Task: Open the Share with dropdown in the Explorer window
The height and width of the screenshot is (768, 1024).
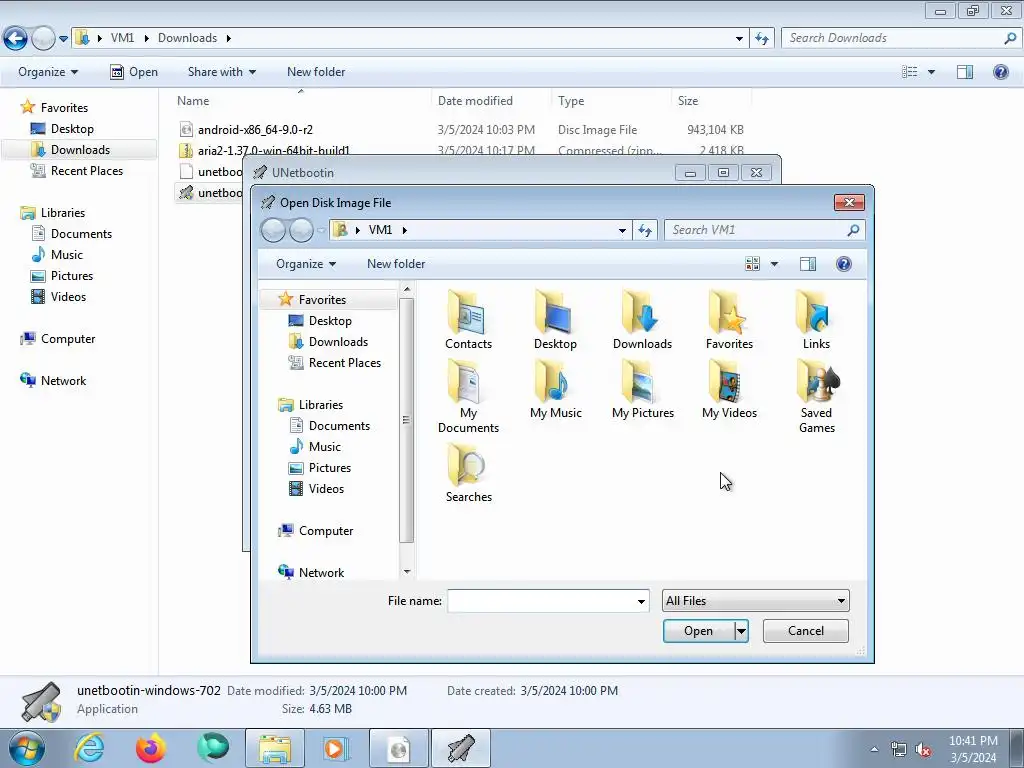Action: click(221, 72)
